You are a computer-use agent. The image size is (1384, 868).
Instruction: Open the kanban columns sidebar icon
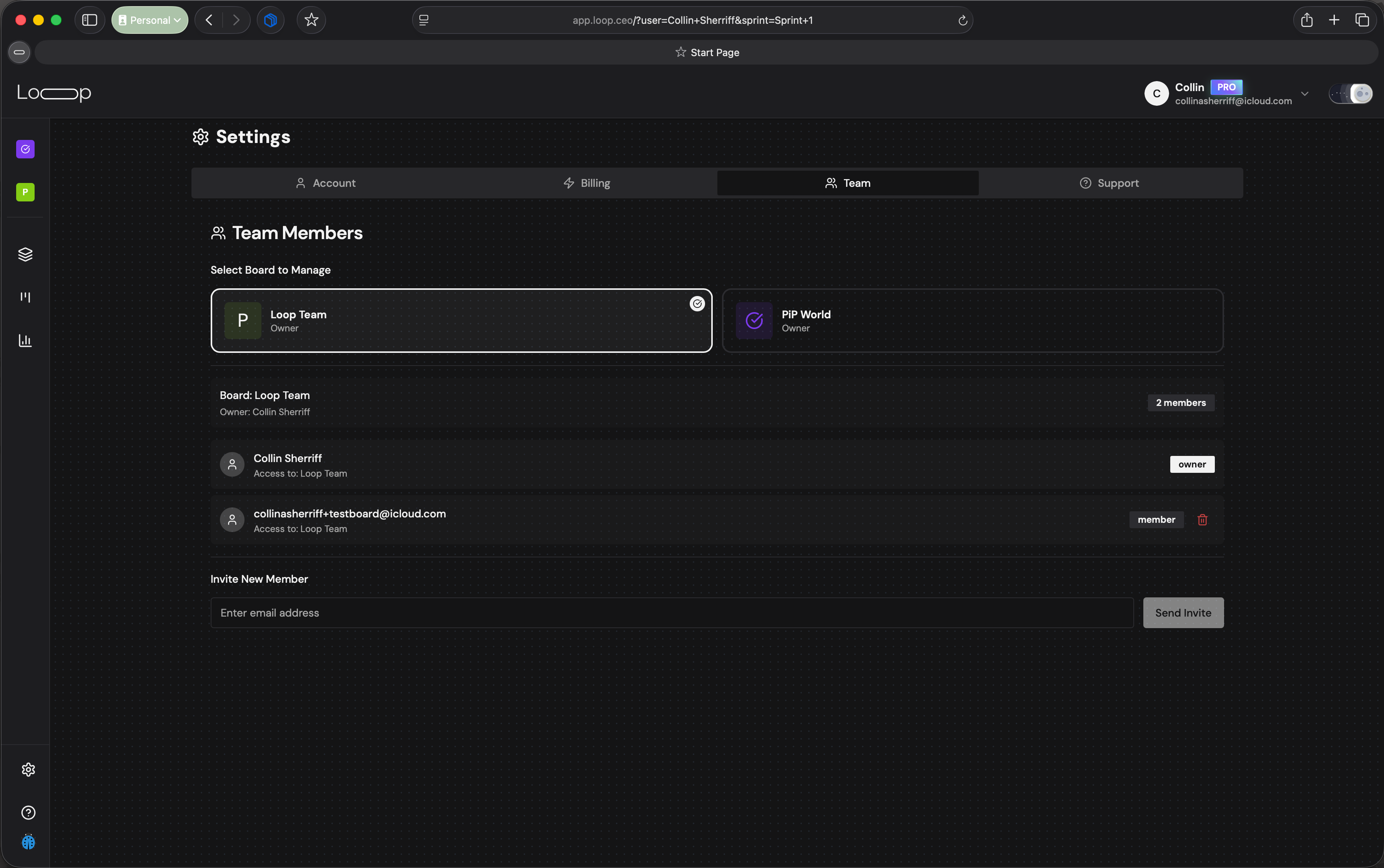pos(25,297)
